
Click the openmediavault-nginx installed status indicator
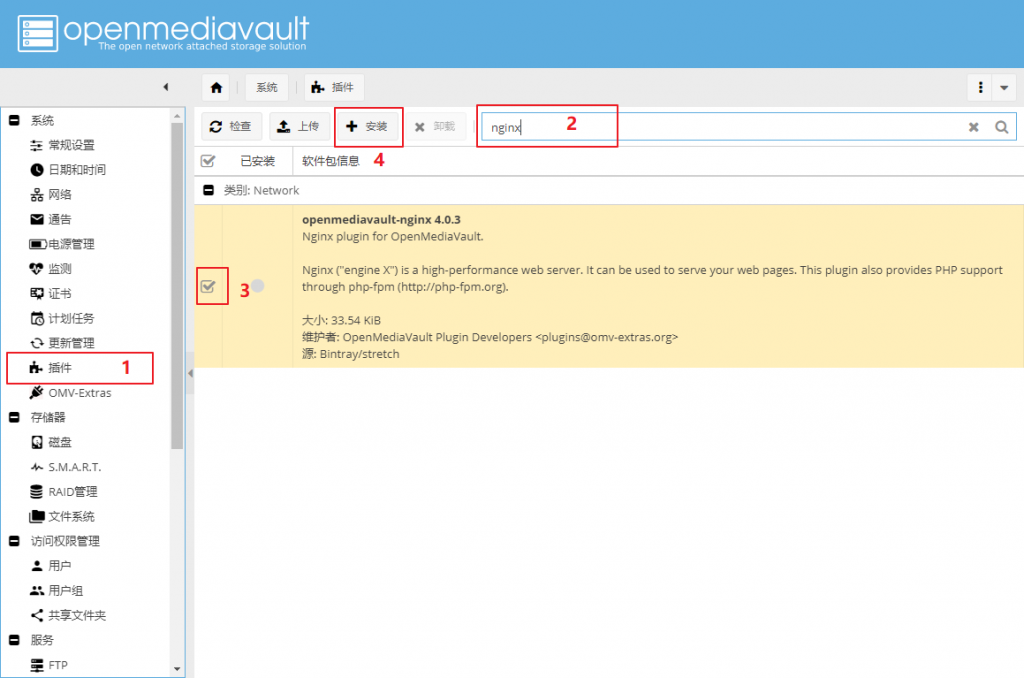pyautogui.click(x=258, y=285)
